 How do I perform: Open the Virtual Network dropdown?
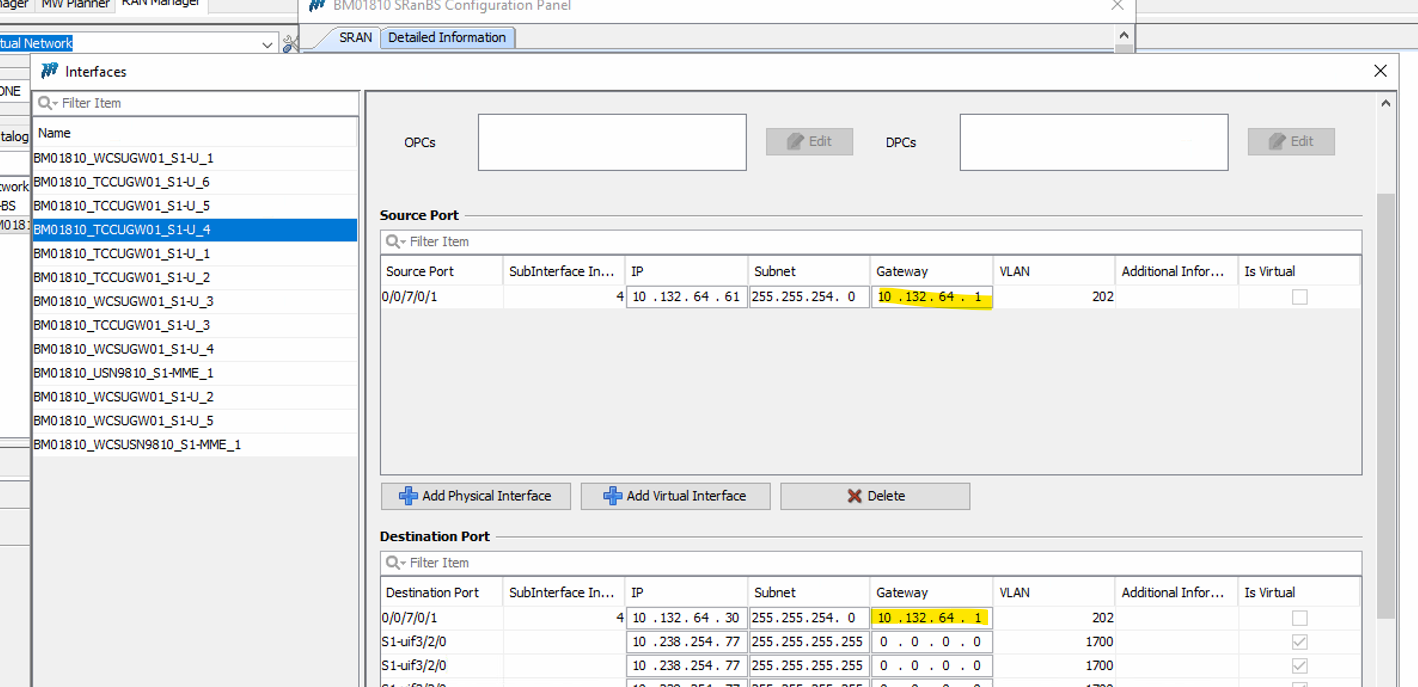[267, 44]
